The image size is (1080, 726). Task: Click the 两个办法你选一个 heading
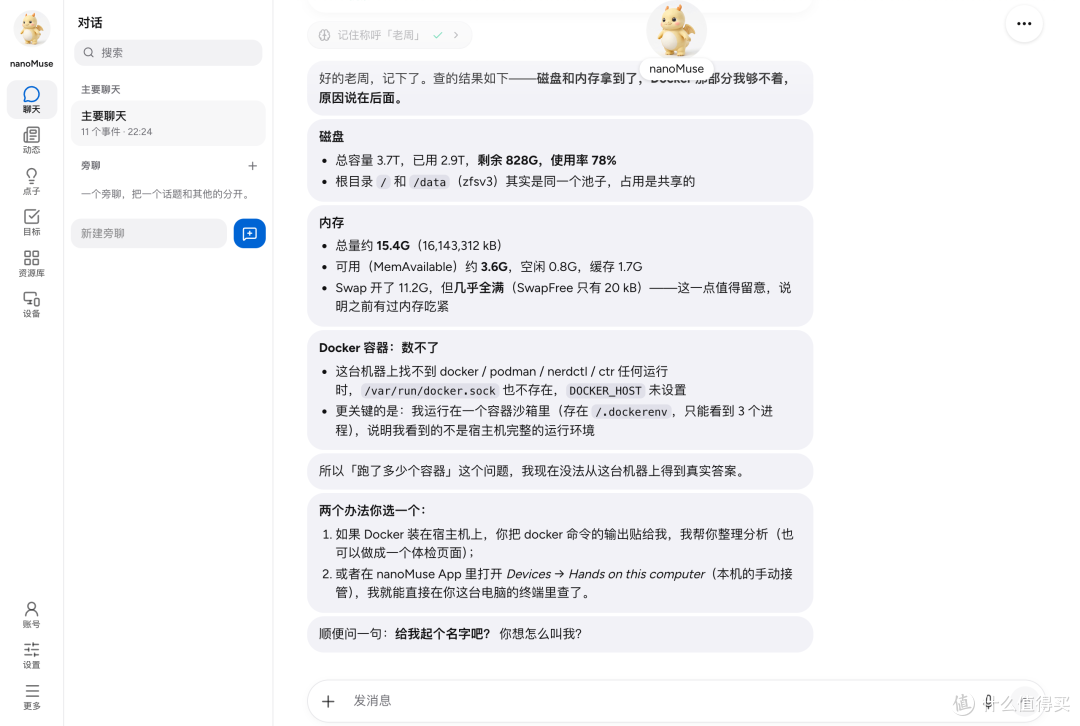[x=373, y=510]
